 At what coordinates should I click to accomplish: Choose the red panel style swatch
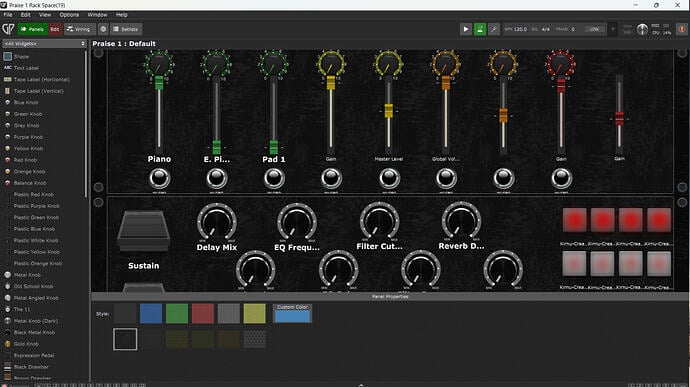click(x=203, y=313)
